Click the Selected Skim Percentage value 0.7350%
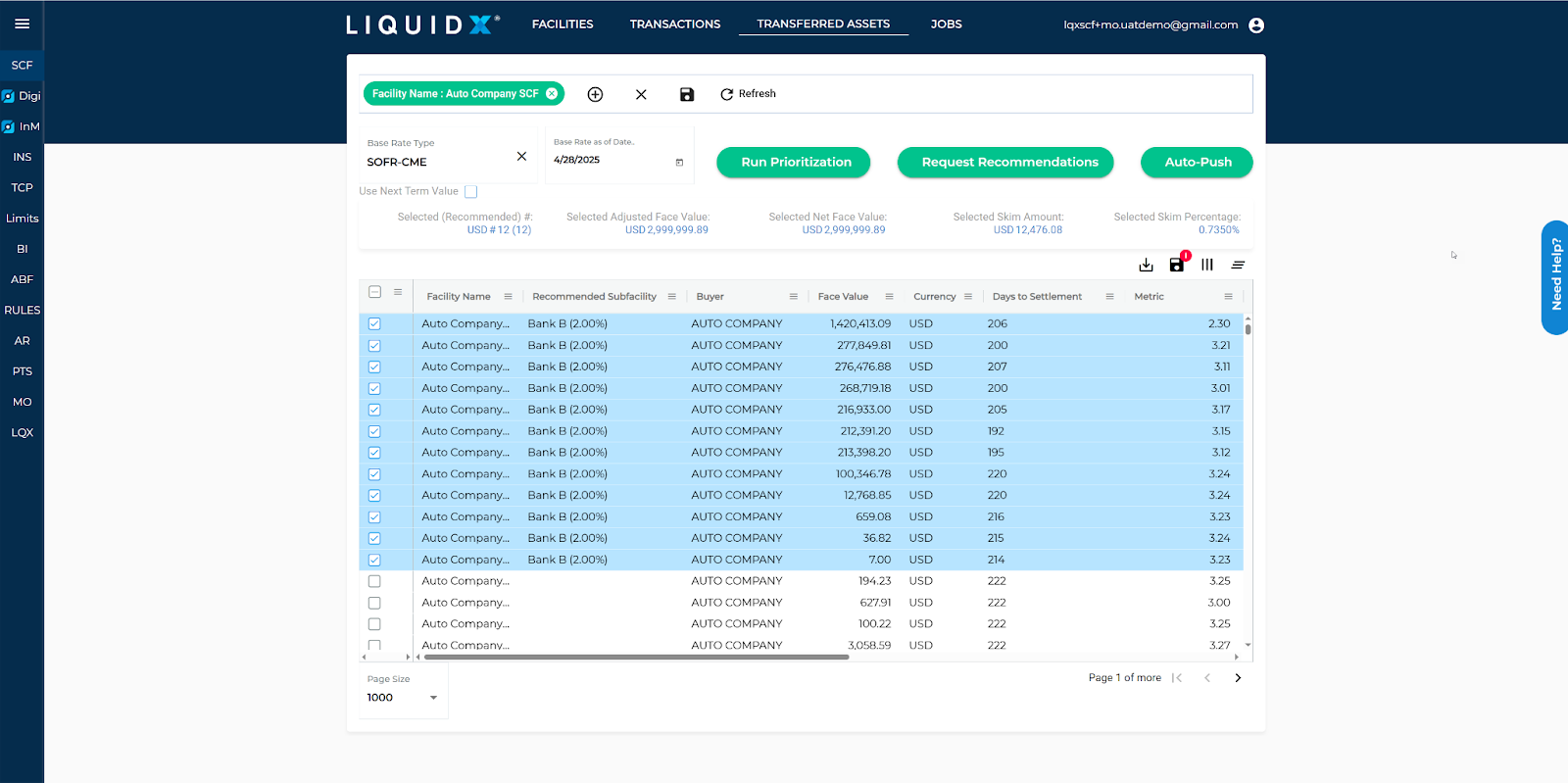This screenshot has height=783, width=1568. click(1219, 230)
